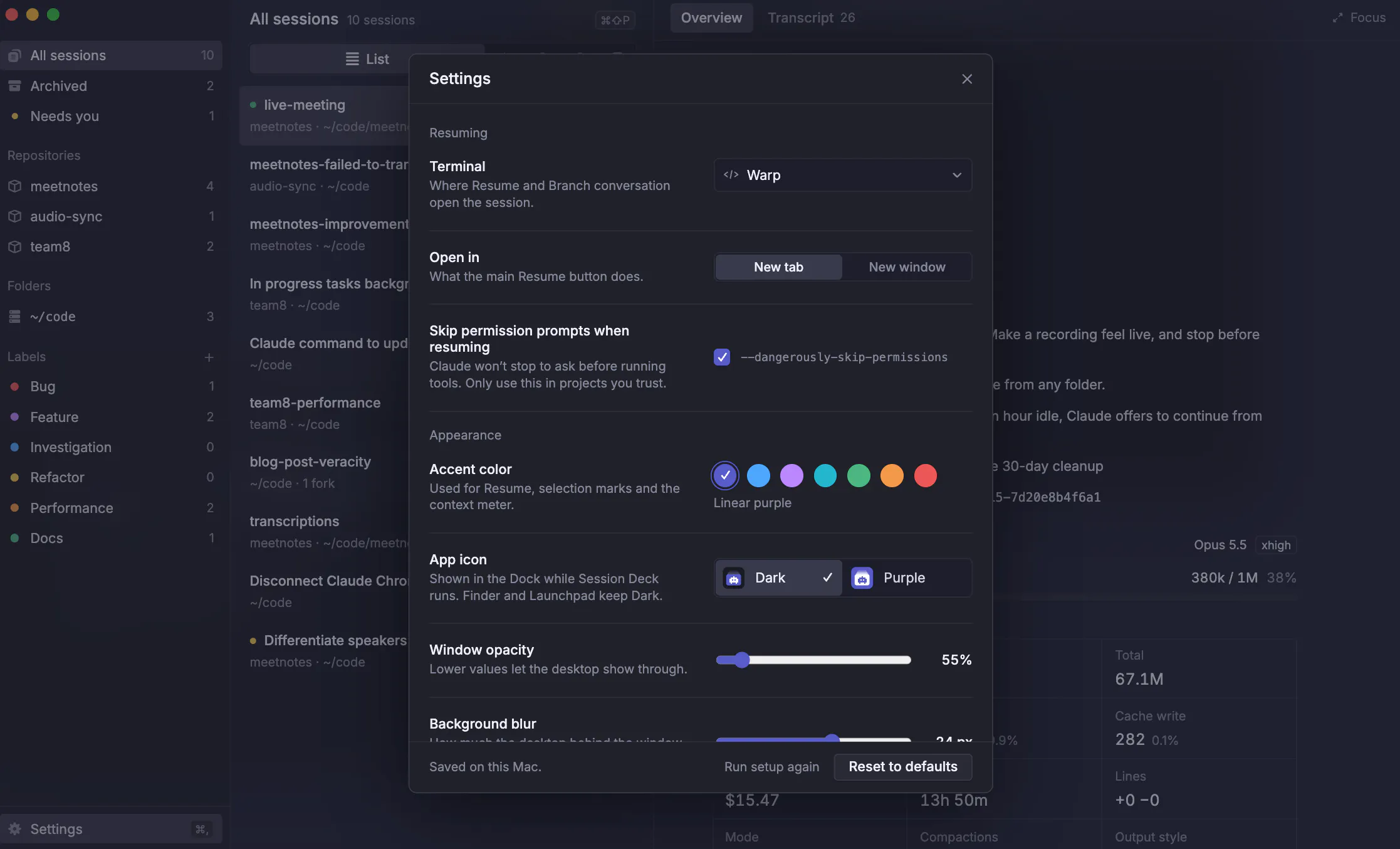
Task: Click the ~/code folder icon in sidebar
Action: pyautogui.click(x=15, y=317)
